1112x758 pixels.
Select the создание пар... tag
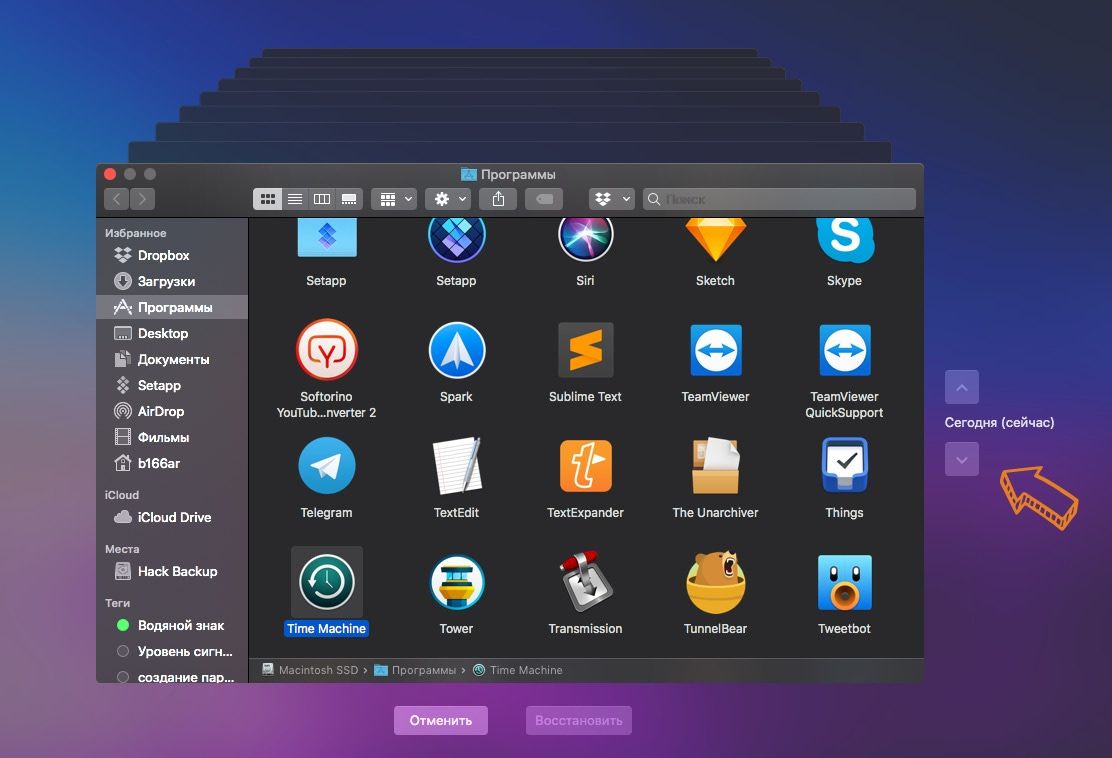(x=172, y=677)
